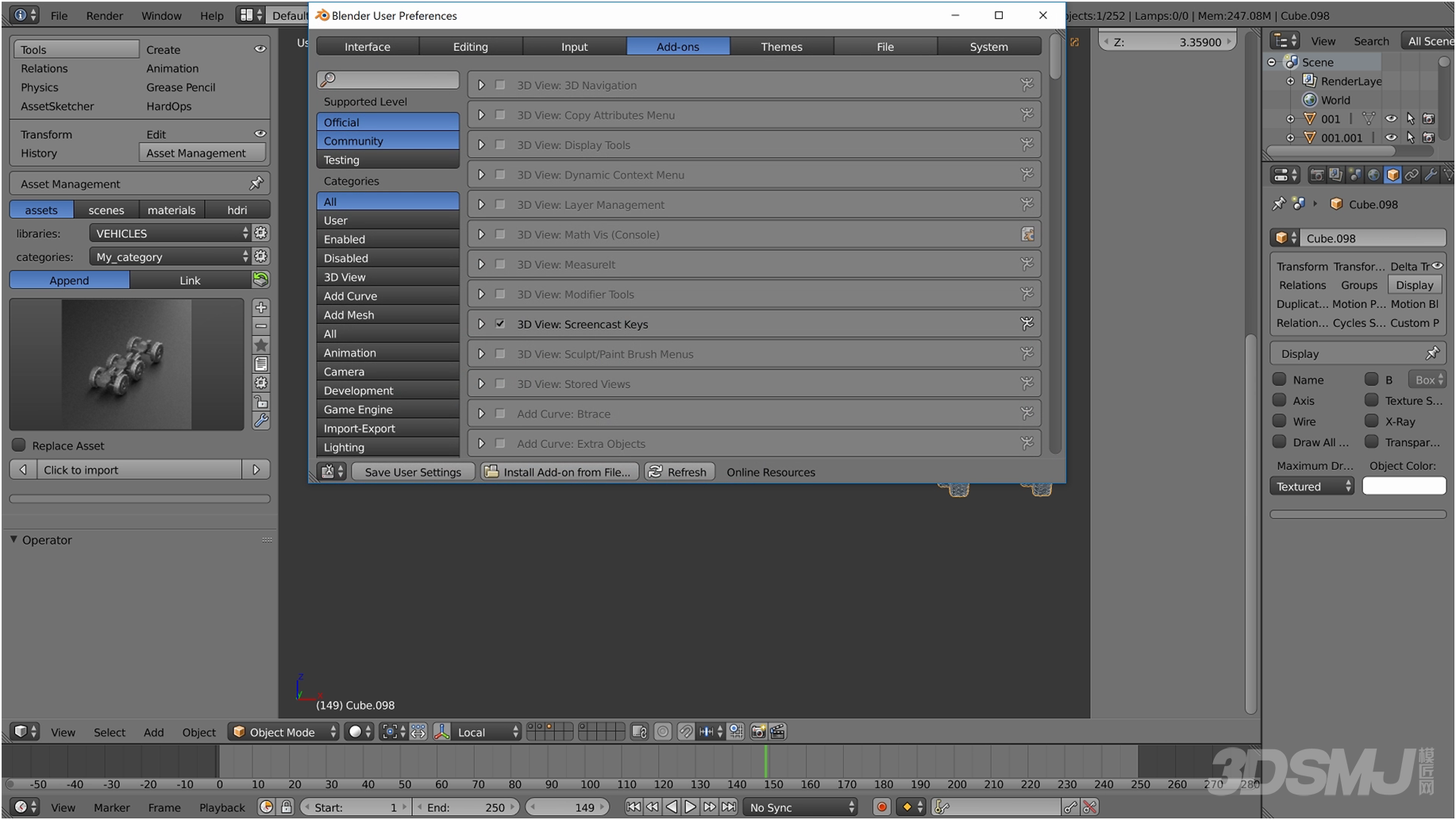Jump to the last frame
The width and height of the screenshot is (1456, 820).
[x=728, y=807]
